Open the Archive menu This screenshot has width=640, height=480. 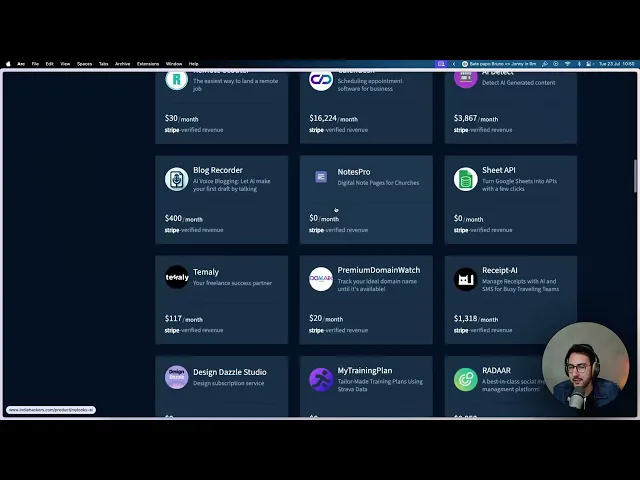122,64
